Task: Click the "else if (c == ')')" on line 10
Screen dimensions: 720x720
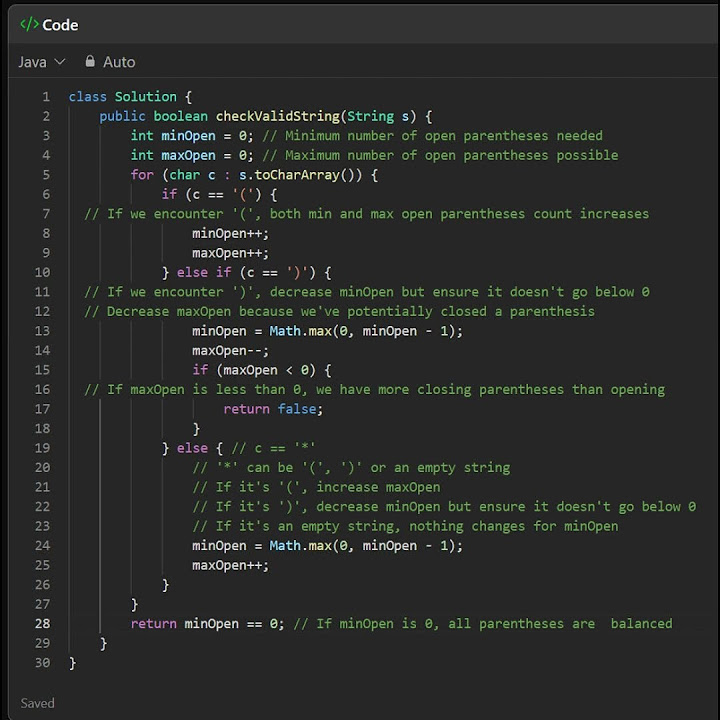Action: pyautogui.click(x=247, y=272)
